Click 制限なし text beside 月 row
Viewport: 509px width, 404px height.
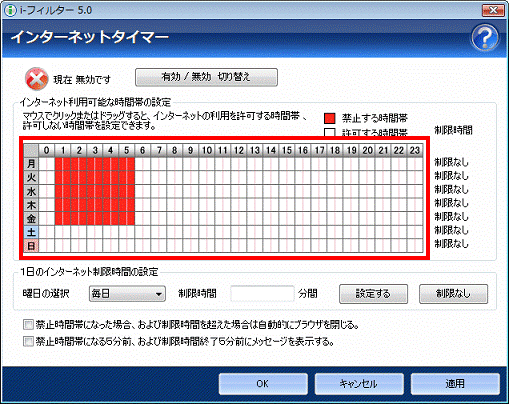click(451, 162)
